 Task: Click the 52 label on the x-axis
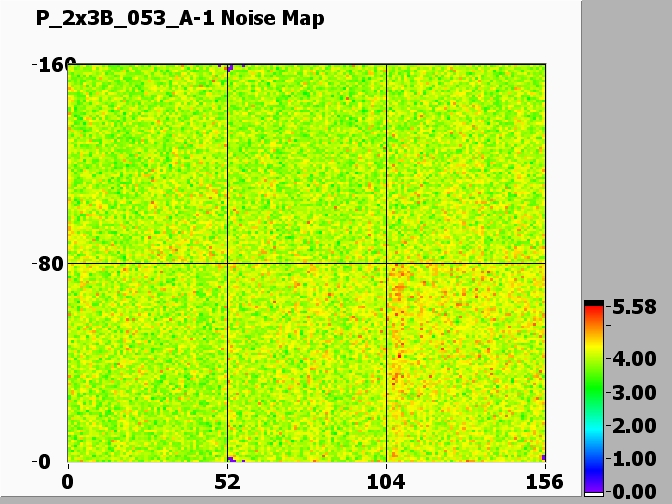click(x=228, y=482)
